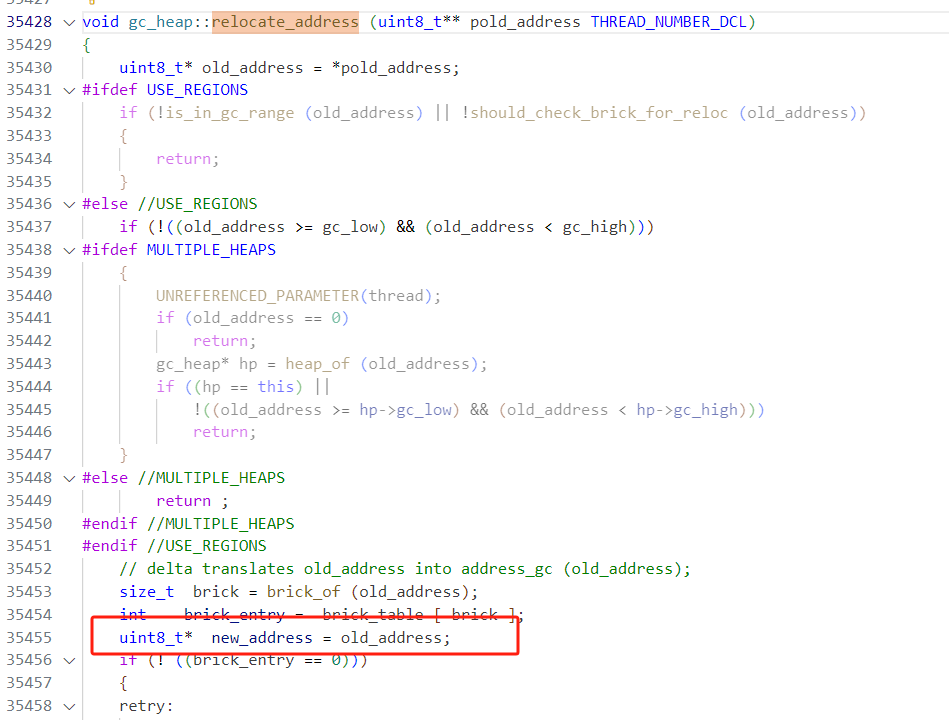Collapse the #ifdef MULTIPLE_HEAPS section
The image size is (949, 720).
click(67, 249)
